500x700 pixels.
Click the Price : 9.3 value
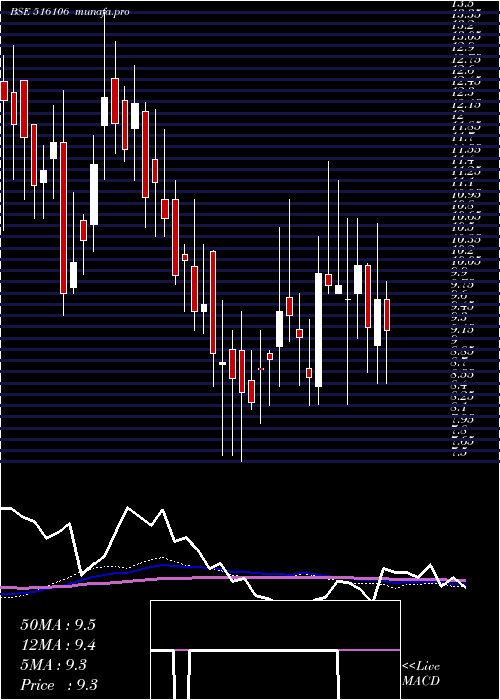(x=58, y=685)
